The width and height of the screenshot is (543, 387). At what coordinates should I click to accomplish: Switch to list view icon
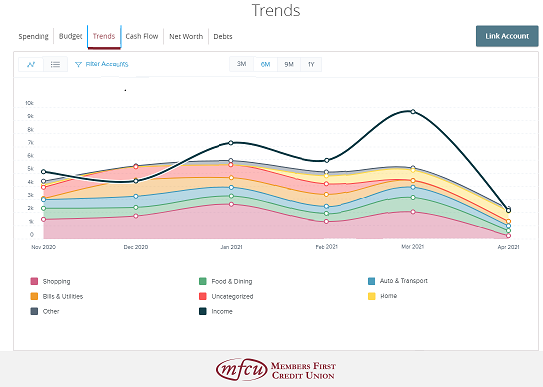click(x=55, y=64)
